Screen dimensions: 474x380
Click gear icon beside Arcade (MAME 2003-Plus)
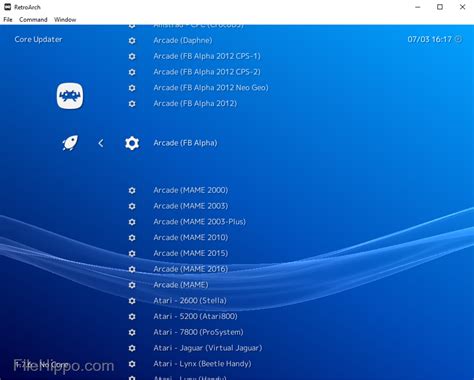[x=132, y=222]
